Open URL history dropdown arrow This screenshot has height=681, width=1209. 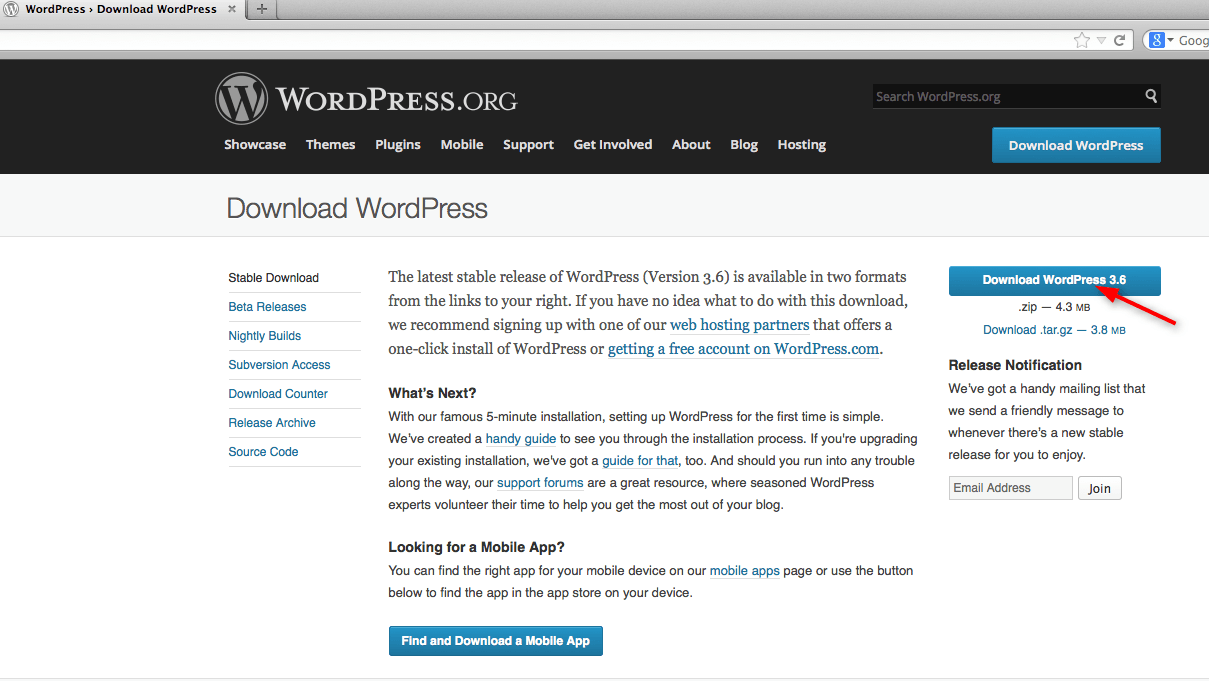1101,41
